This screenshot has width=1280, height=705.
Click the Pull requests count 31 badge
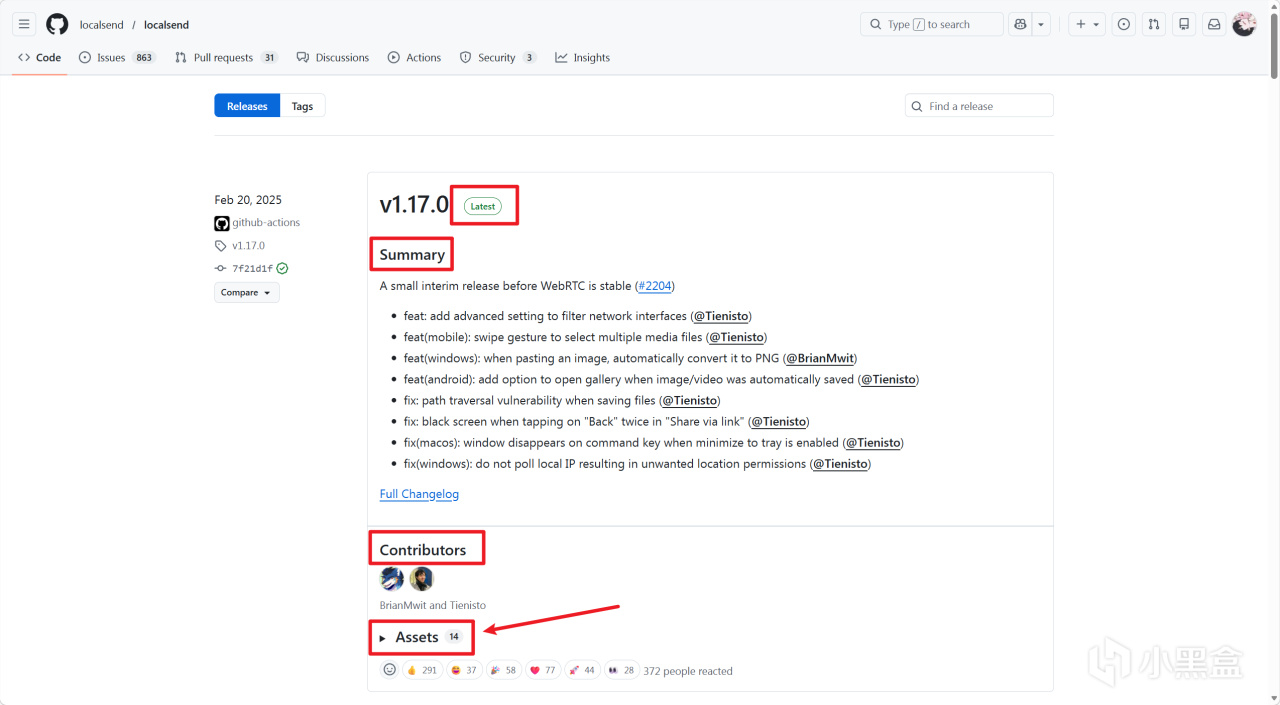269,58
